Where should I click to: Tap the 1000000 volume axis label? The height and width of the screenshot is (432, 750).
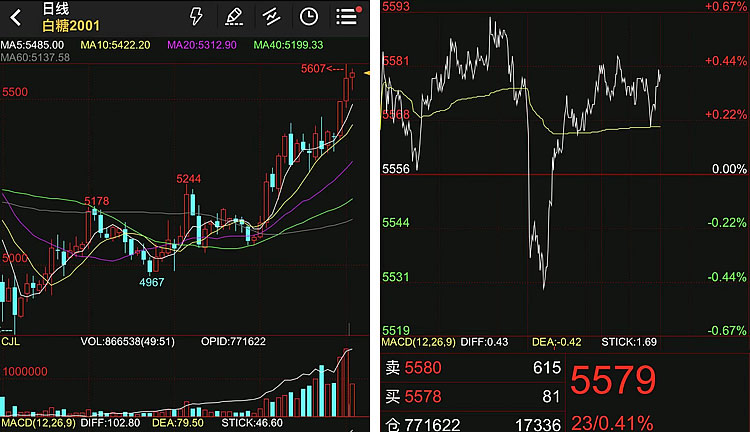coord(25,372)
